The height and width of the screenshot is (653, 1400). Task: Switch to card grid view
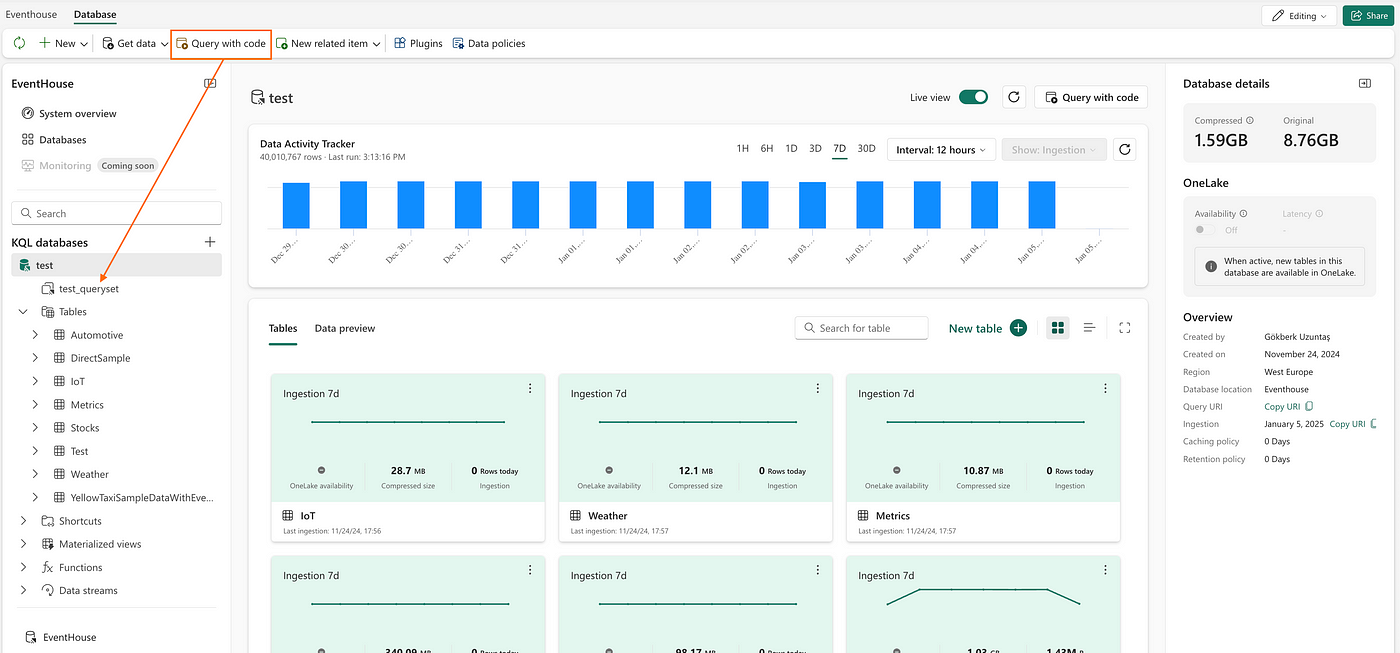point(1058,328)
